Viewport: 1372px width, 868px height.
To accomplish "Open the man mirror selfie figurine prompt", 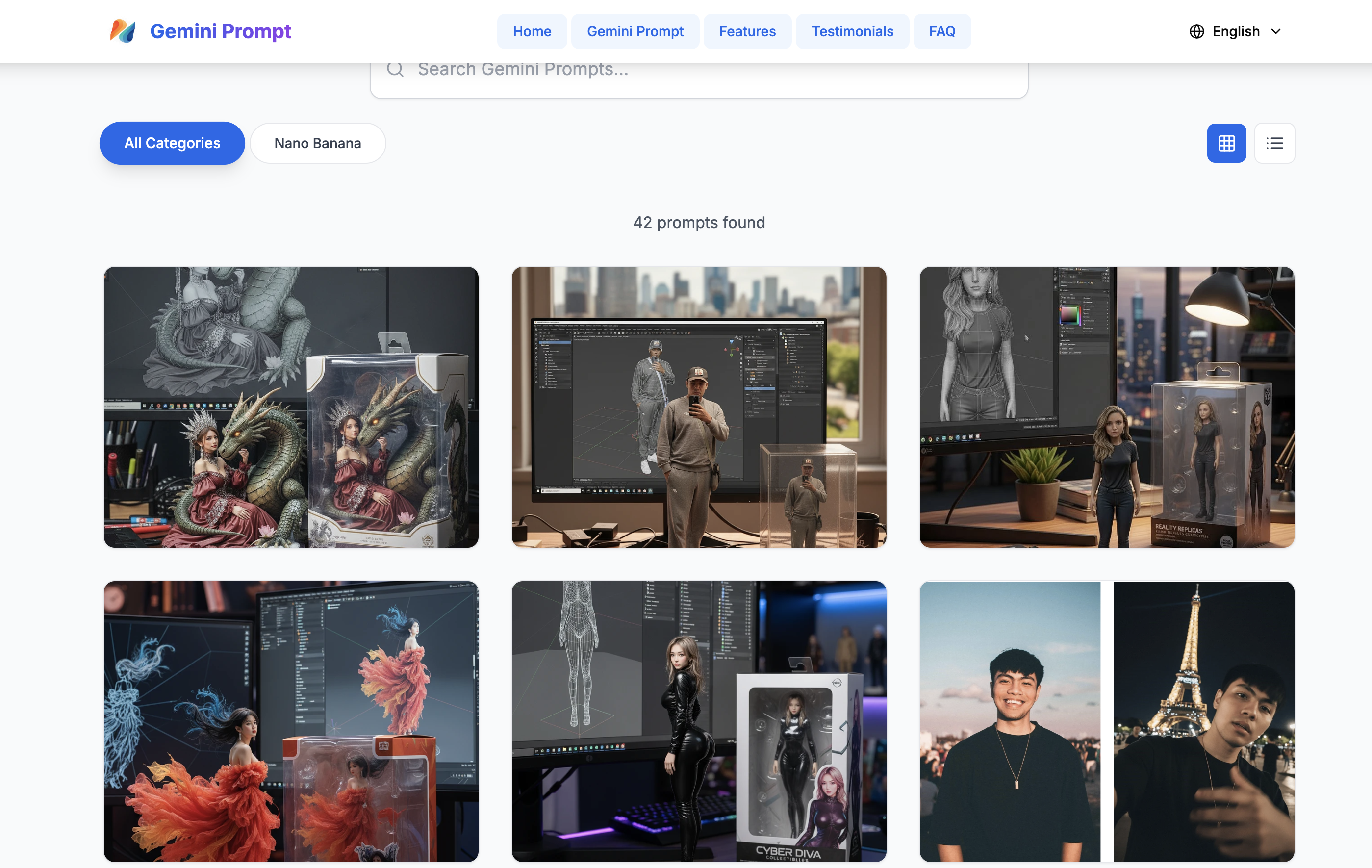I will (x=699, y=407).
